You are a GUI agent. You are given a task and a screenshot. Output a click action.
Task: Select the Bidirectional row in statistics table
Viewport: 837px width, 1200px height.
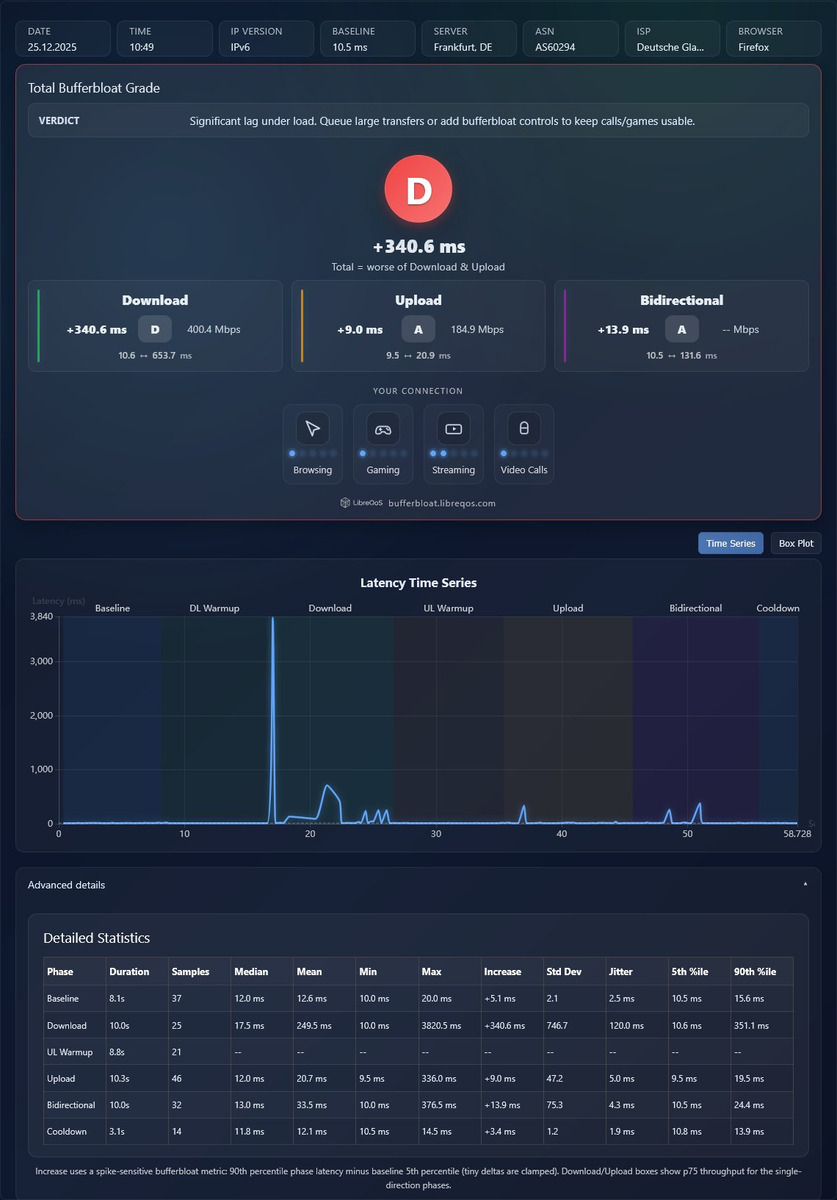pyautogui.click(x=418, y=1105)
